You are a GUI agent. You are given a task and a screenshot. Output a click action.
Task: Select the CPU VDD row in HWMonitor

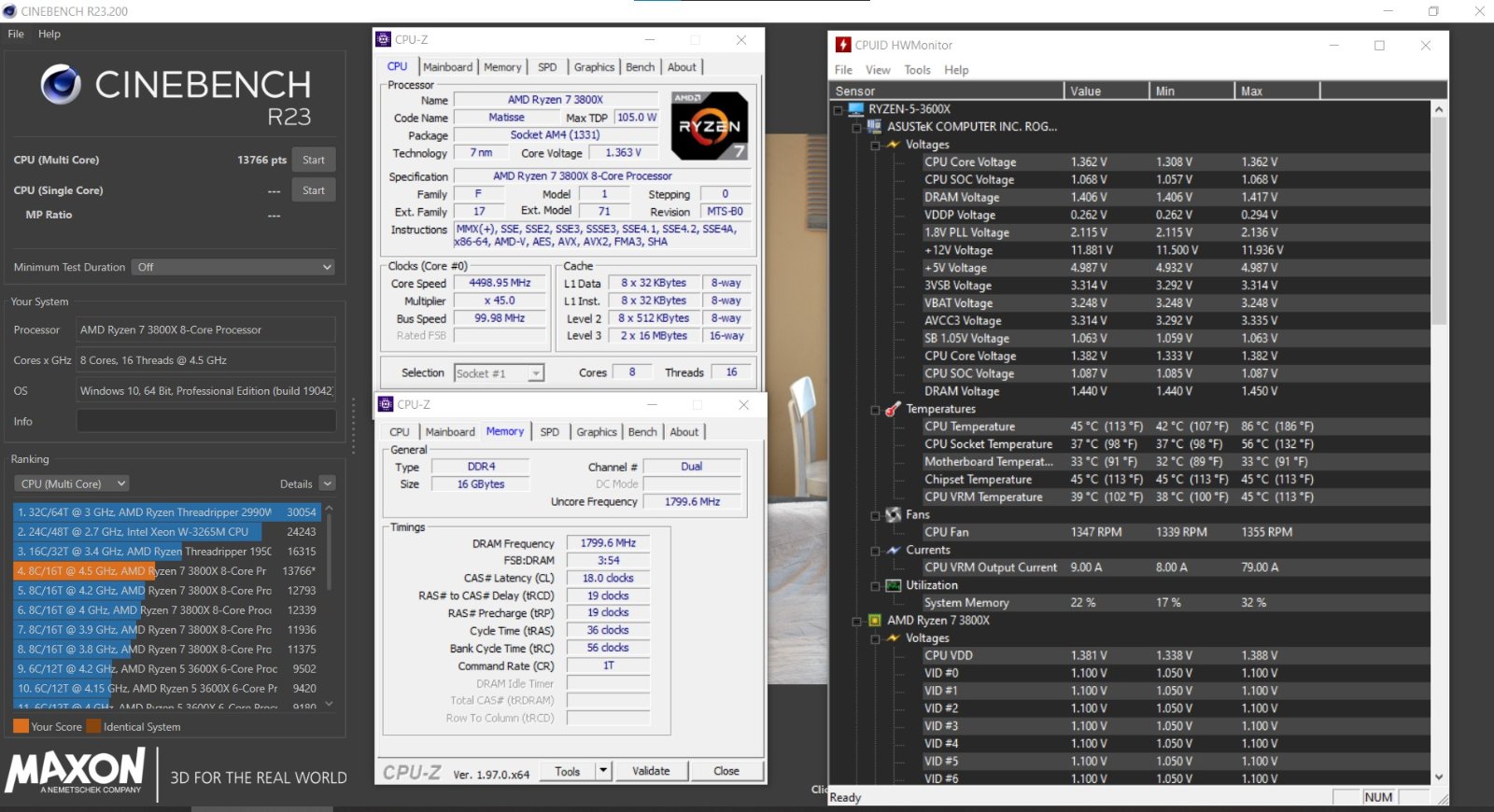click(x=1177, y=656)
